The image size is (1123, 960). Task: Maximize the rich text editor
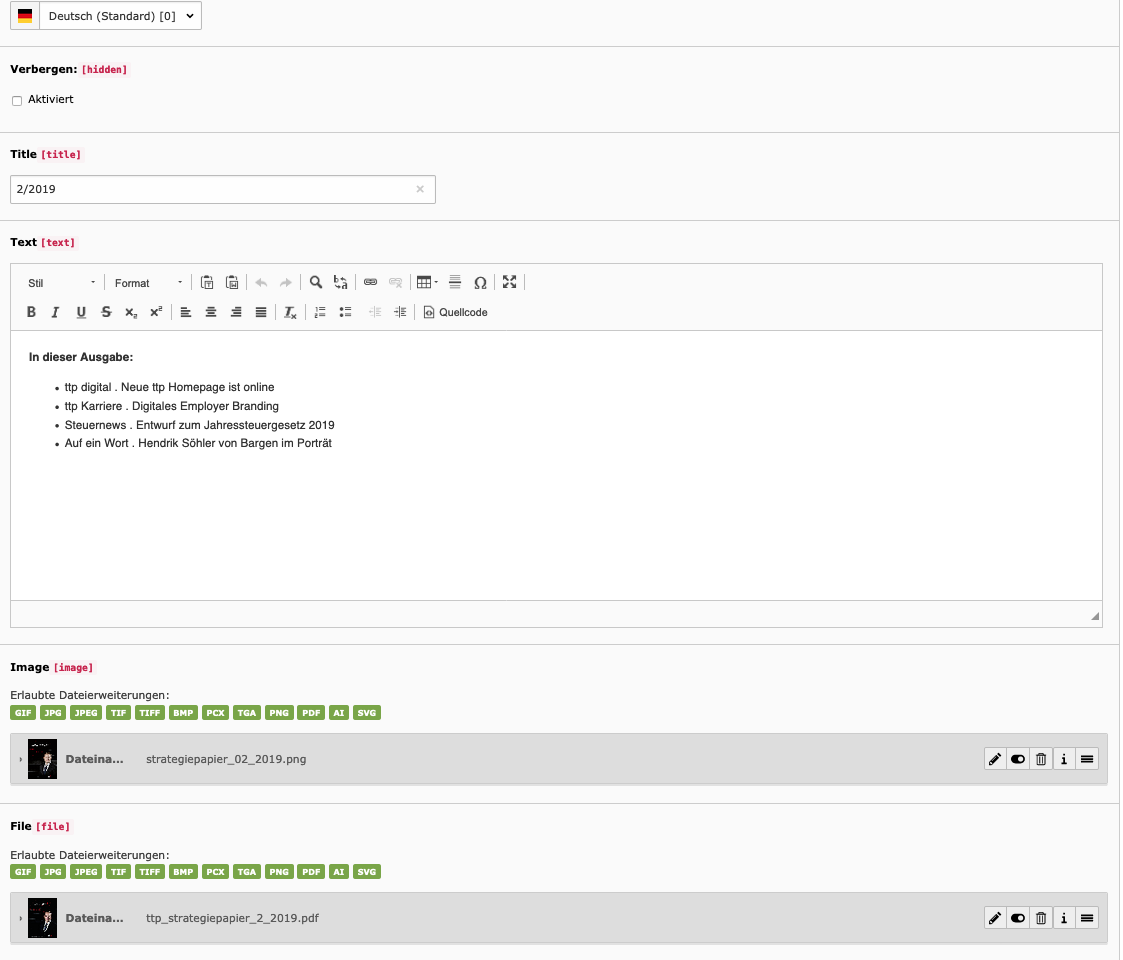click(510, 283)
